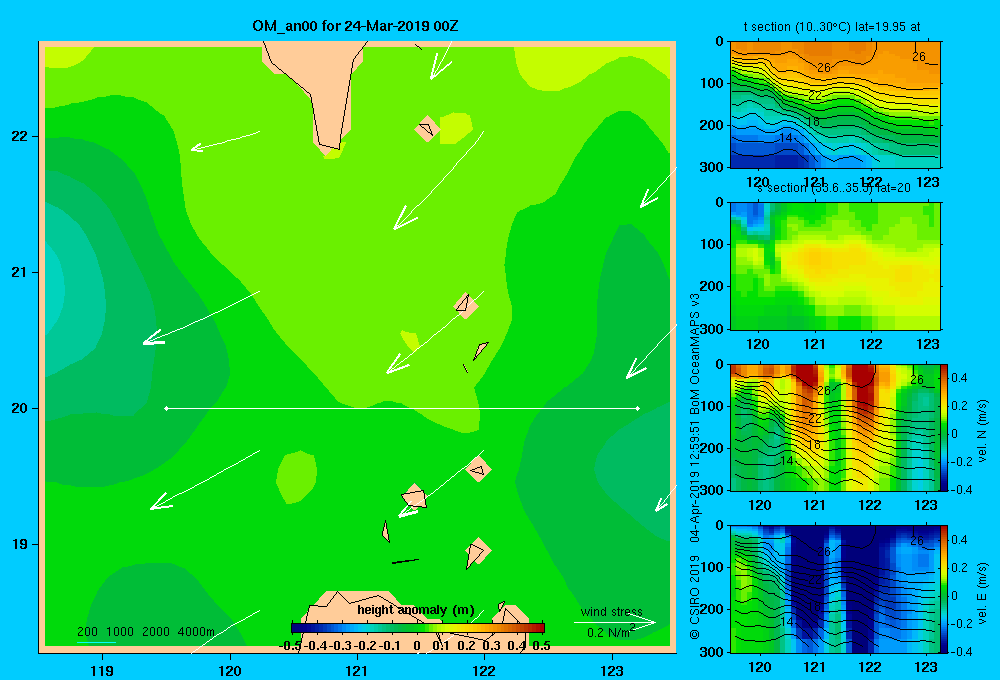Open the northward velocity section panel

coord(835,427)
